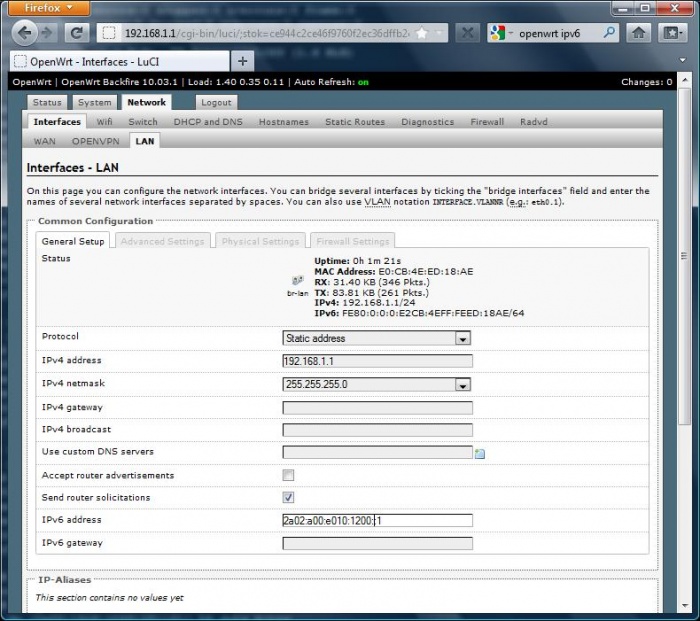Screen dimensions: 700x621
Task: Click the Logout button
Action: tap(216, 102)
